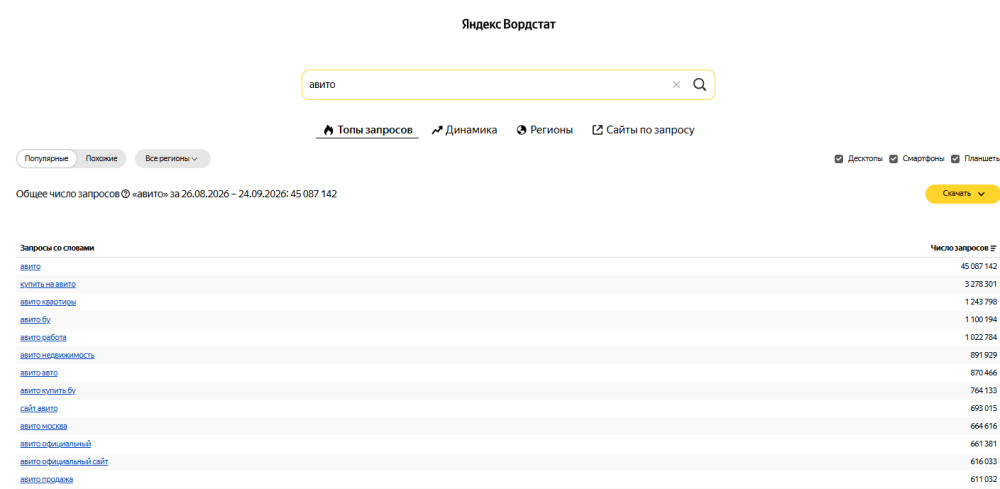Click the value 764 133
The image size is (1000, 489).
pos(984,391)
